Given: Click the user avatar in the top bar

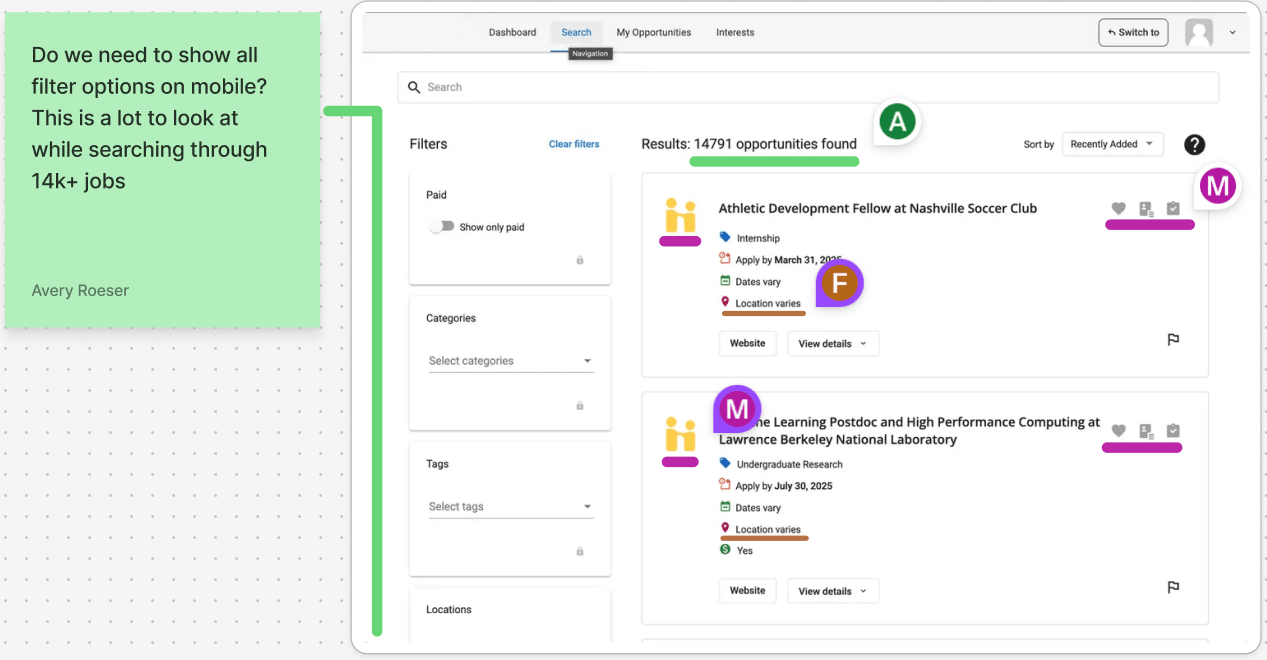Looking at the screenshot, I should pyautogui.click(x=1199, y=32).
